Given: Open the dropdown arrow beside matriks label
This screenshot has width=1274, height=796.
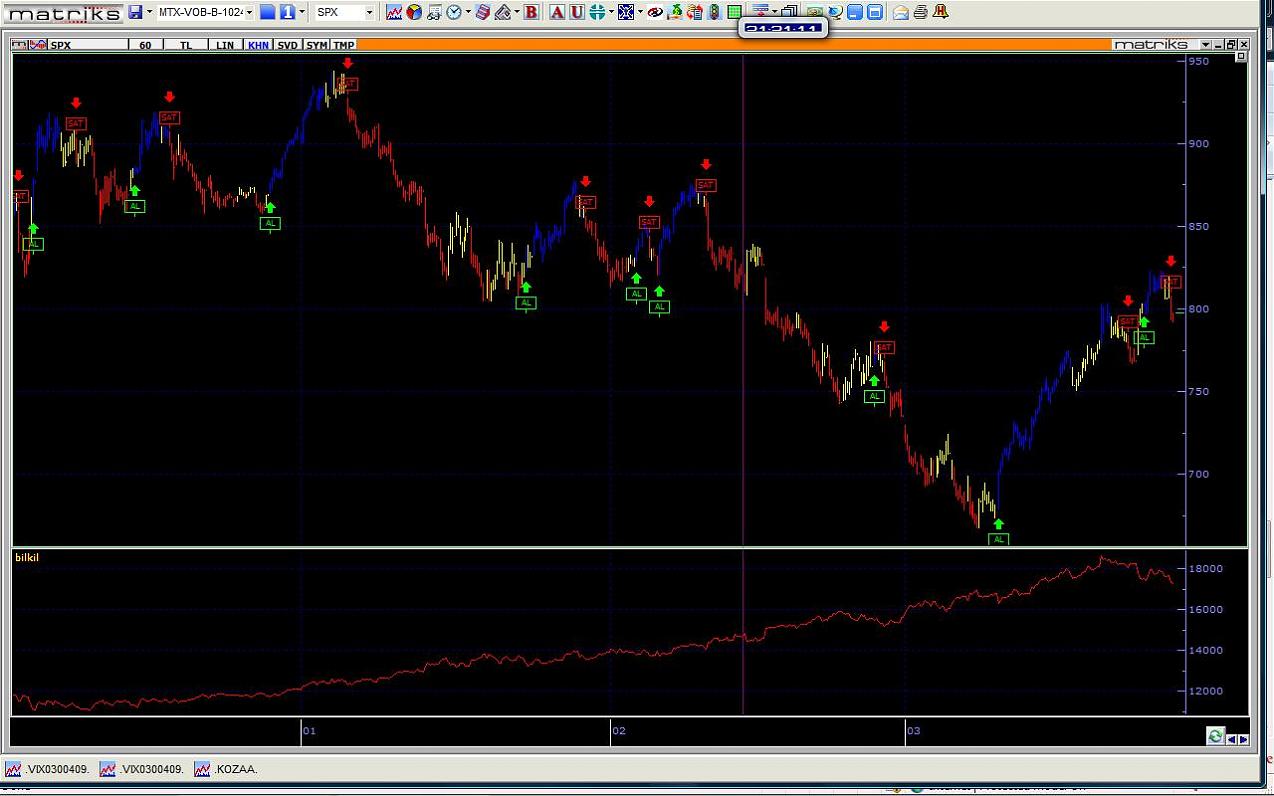Looking at the screenshot, I should (1205, 45).
